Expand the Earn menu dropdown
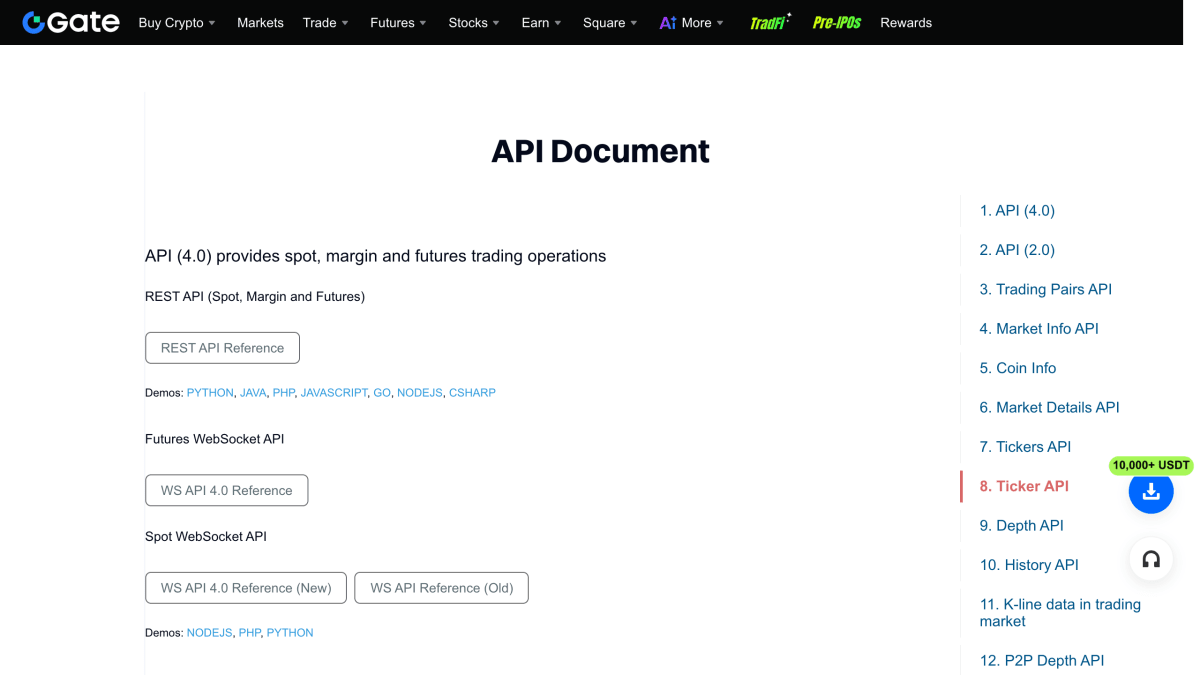The width and height of the screenshot is (1200, 675). click(541, 23)
